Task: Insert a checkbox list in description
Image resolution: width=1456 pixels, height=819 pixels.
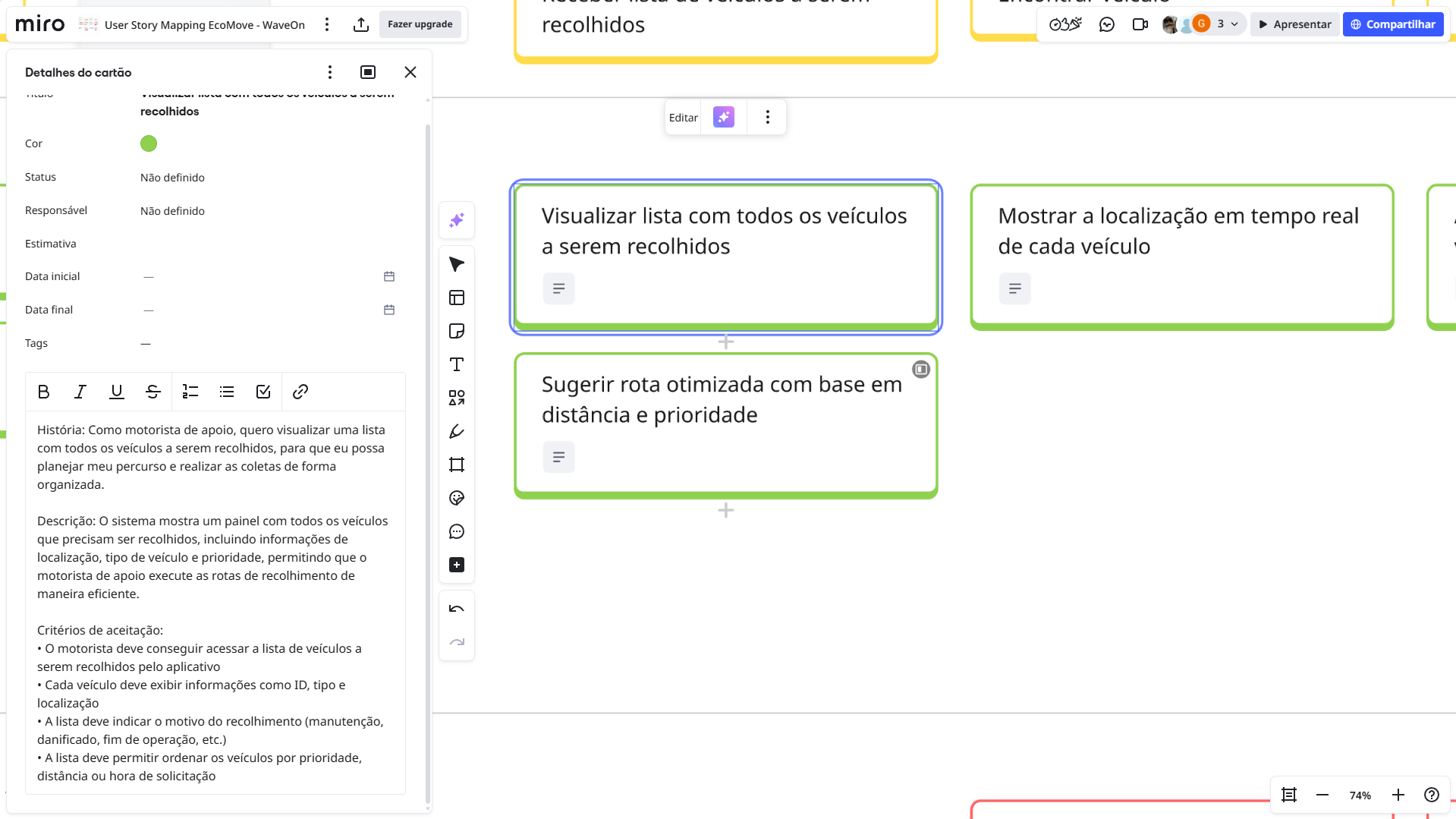Action: tap(263, 392)
